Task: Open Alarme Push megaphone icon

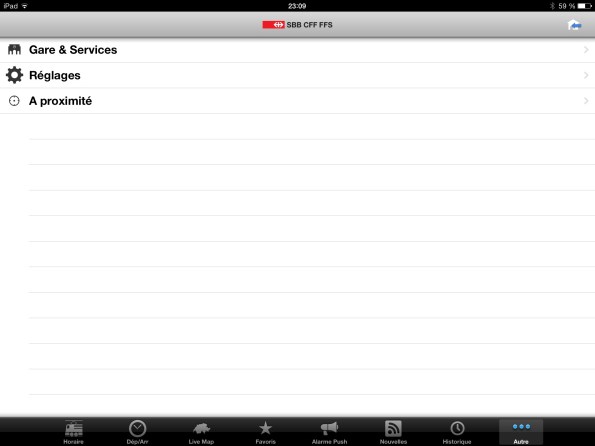Action: coord(329,428)
